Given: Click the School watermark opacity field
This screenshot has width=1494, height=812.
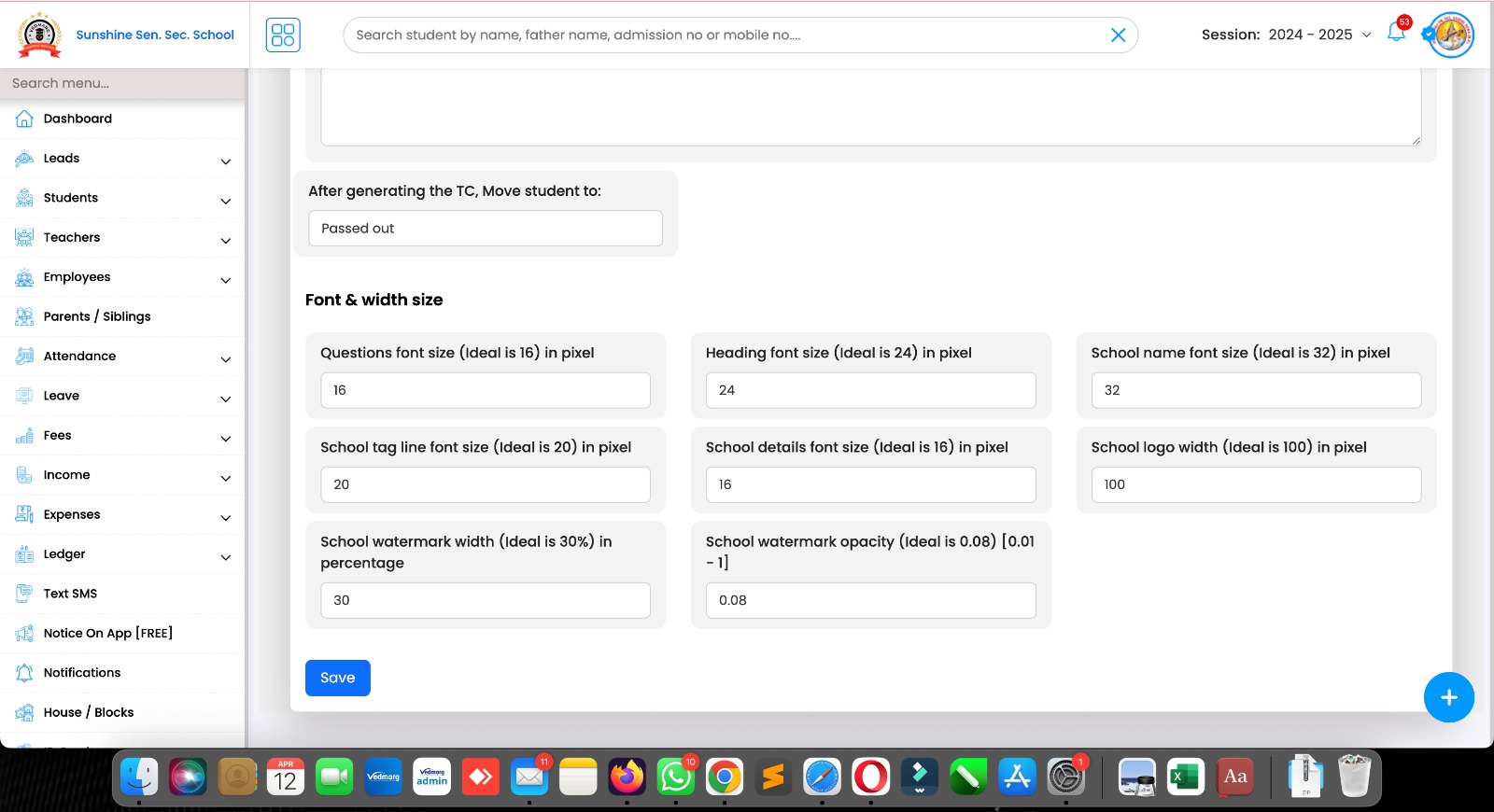Looking at the screenshot, I should [x=871, y=600].
